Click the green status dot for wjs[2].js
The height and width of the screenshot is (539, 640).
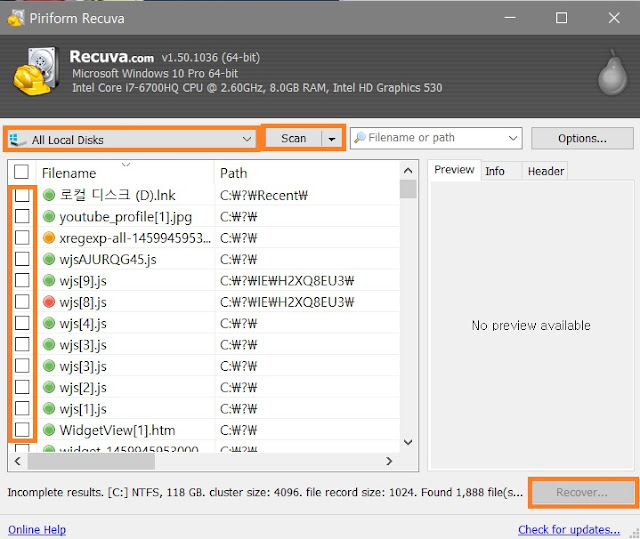click(x=49, y=387)
